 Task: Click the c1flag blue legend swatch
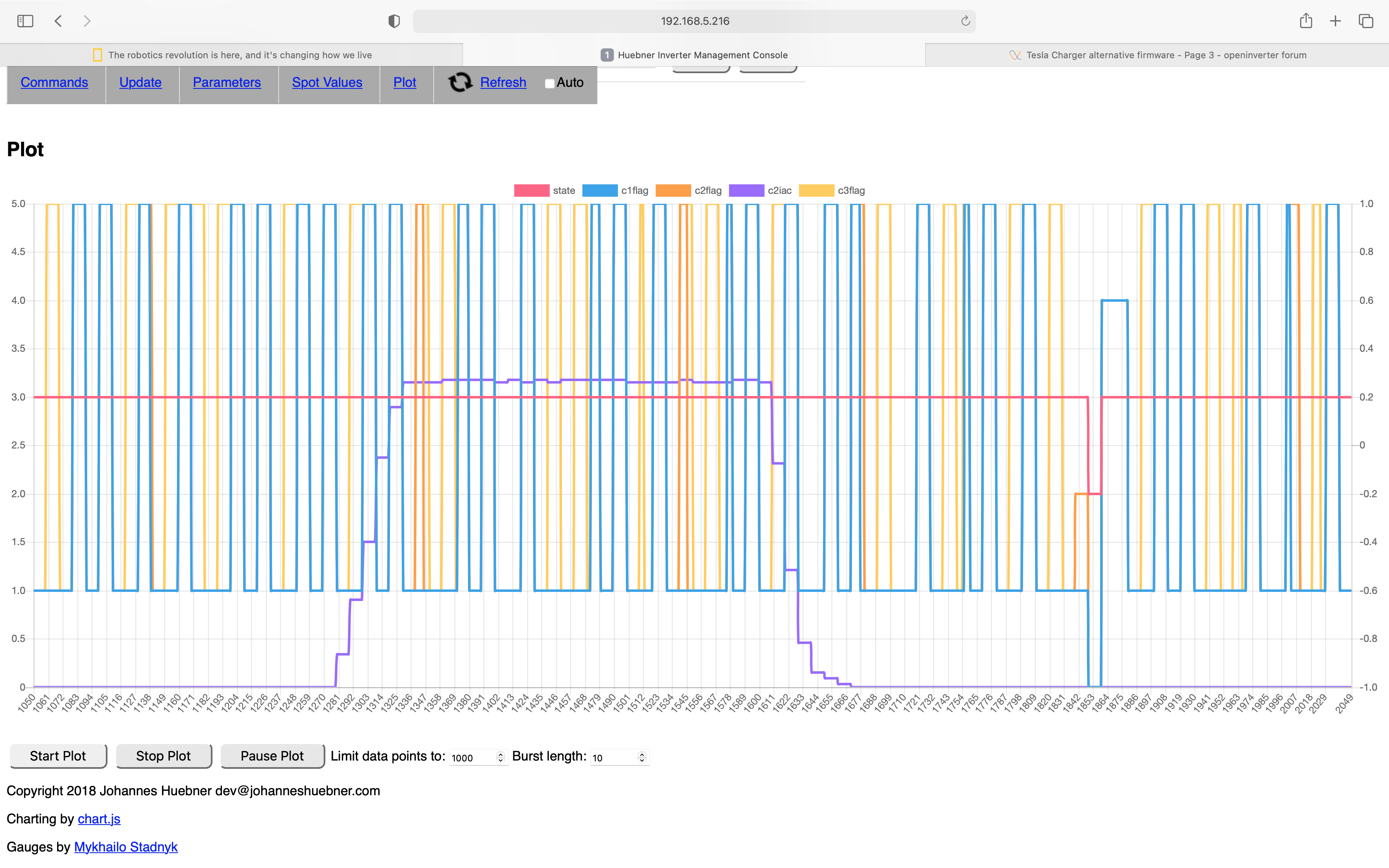click(x=600, y=191)
